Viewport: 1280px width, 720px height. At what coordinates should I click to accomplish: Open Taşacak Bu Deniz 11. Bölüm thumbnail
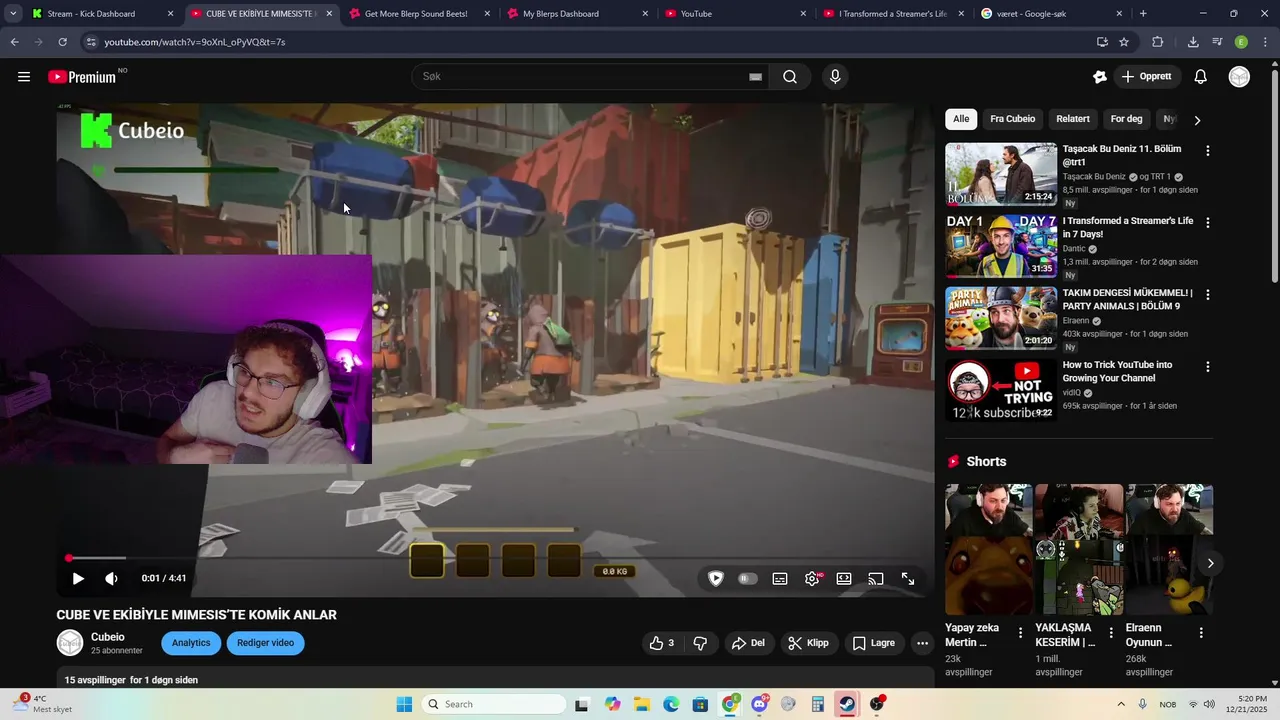[x=1001, y=174]
